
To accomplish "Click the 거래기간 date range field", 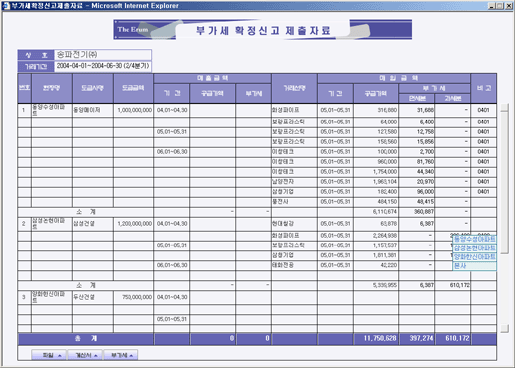I will [103, 66].
